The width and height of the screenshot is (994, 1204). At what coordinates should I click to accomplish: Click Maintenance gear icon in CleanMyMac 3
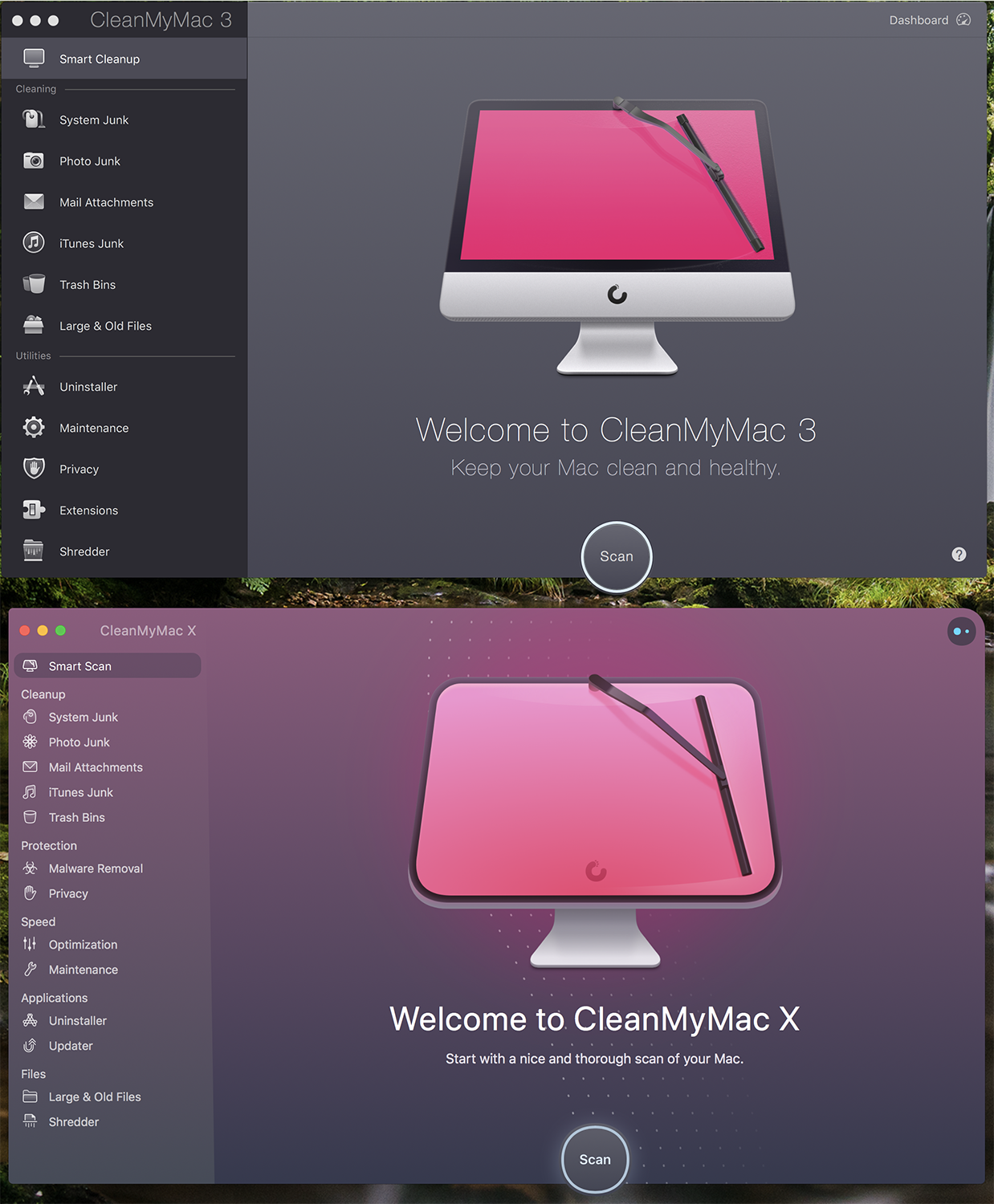(34, 427)
